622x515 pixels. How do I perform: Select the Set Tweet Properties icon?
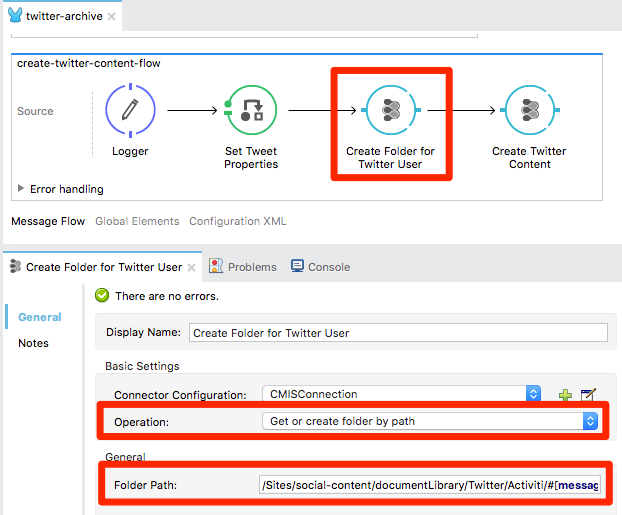point(251,110)
